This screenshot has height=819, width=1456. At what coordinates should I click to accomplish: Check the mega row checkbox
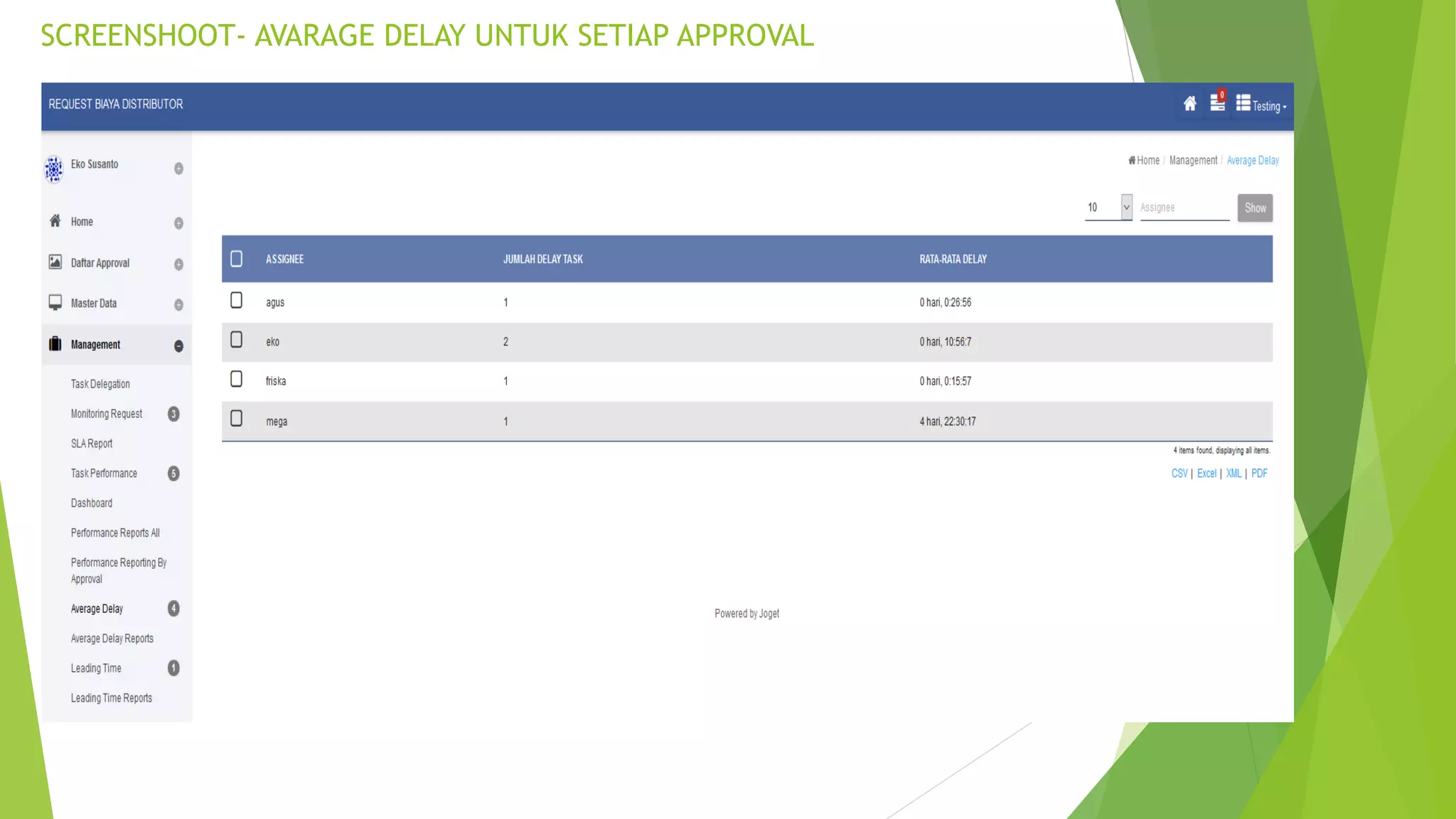point(237,419)
